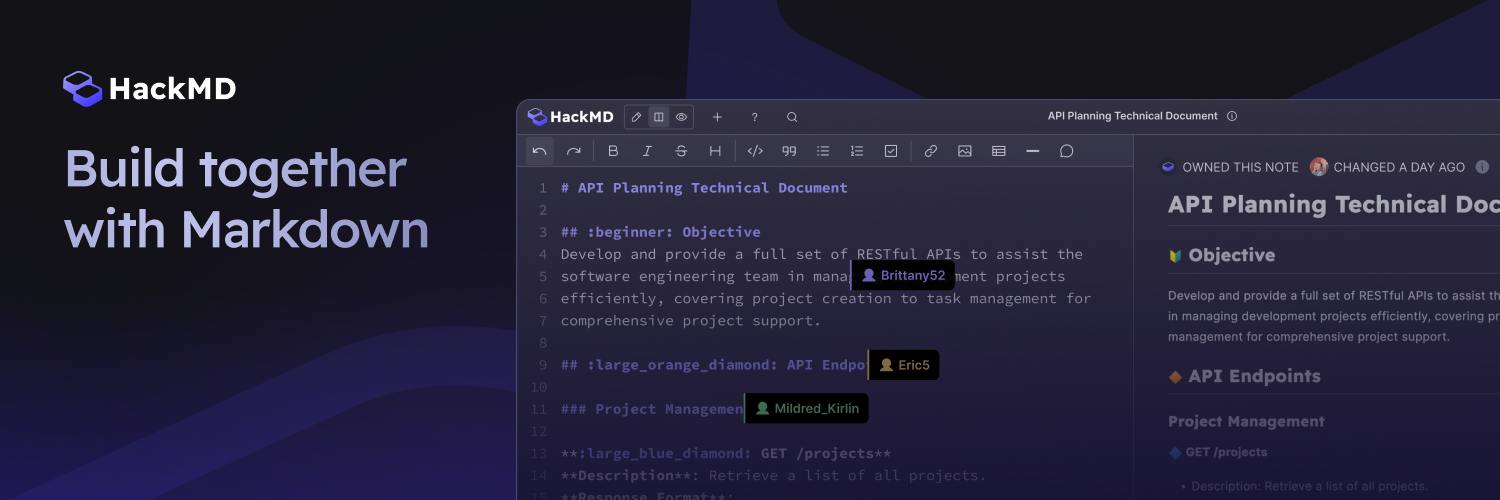Image resolution: width=1500 pixels, height=500 pixels.
Task: Click the Brittany52 collaborator cursor label
Action: click(x=903, y=275)
